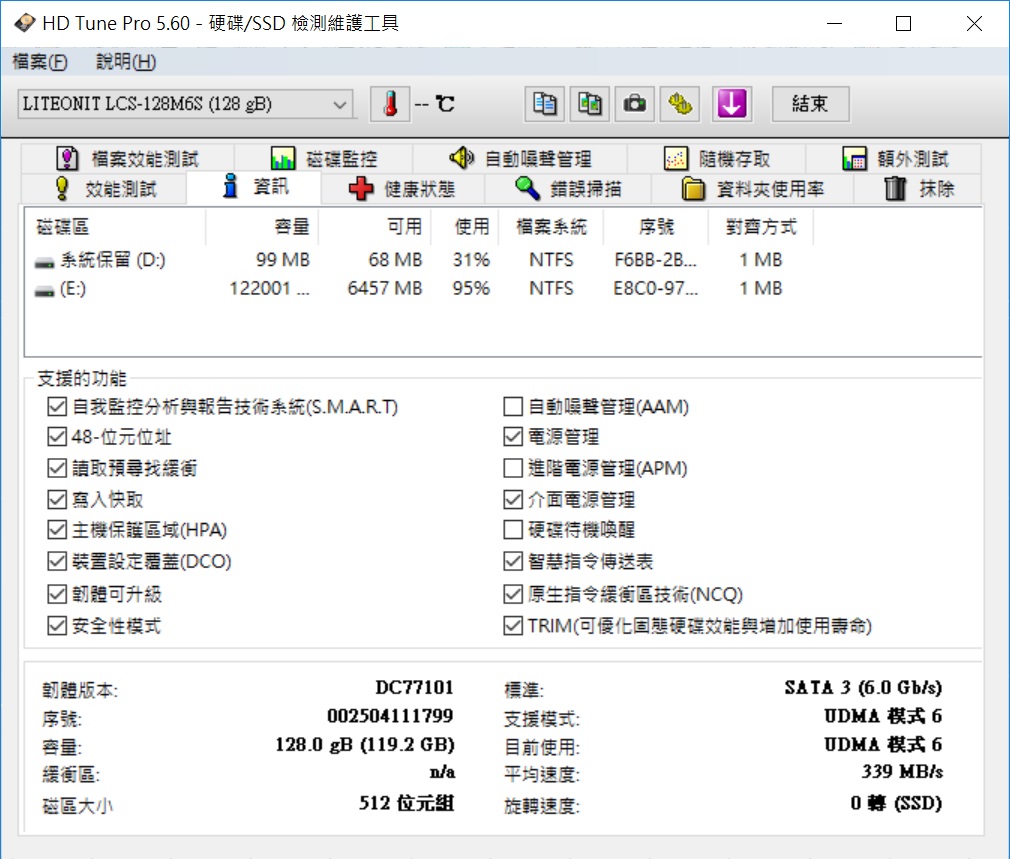The image size is (1010, 859).
Task: Click the copy screenshot to clipboard icon
Action: [x=589, y=104]
